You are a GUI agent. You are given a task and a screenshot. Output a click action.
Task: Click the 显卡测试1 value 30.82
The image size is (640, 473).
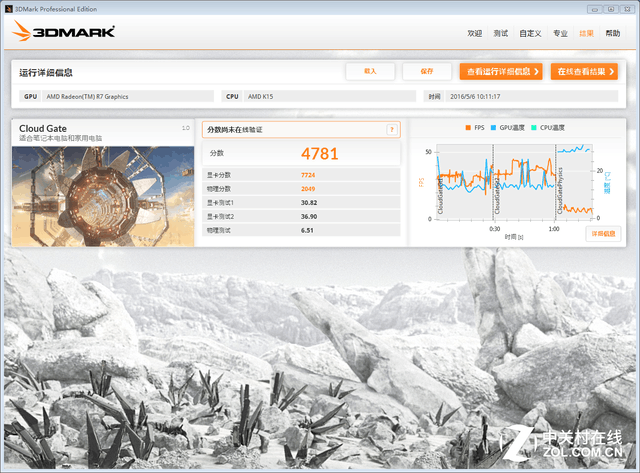[309, 203]
